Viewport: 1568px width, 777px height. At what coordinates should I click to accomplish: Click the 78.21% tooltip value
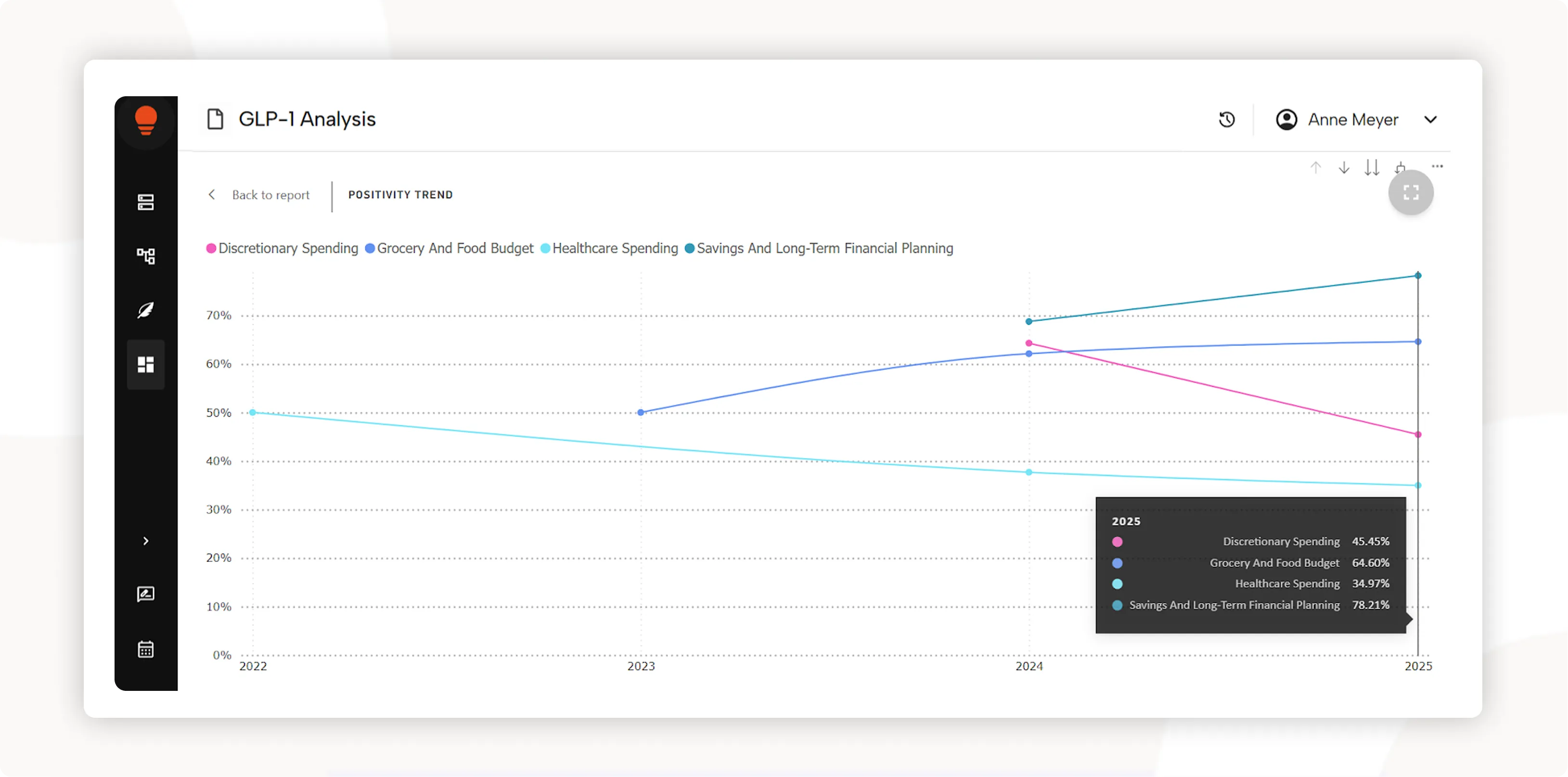[1371, 605]
